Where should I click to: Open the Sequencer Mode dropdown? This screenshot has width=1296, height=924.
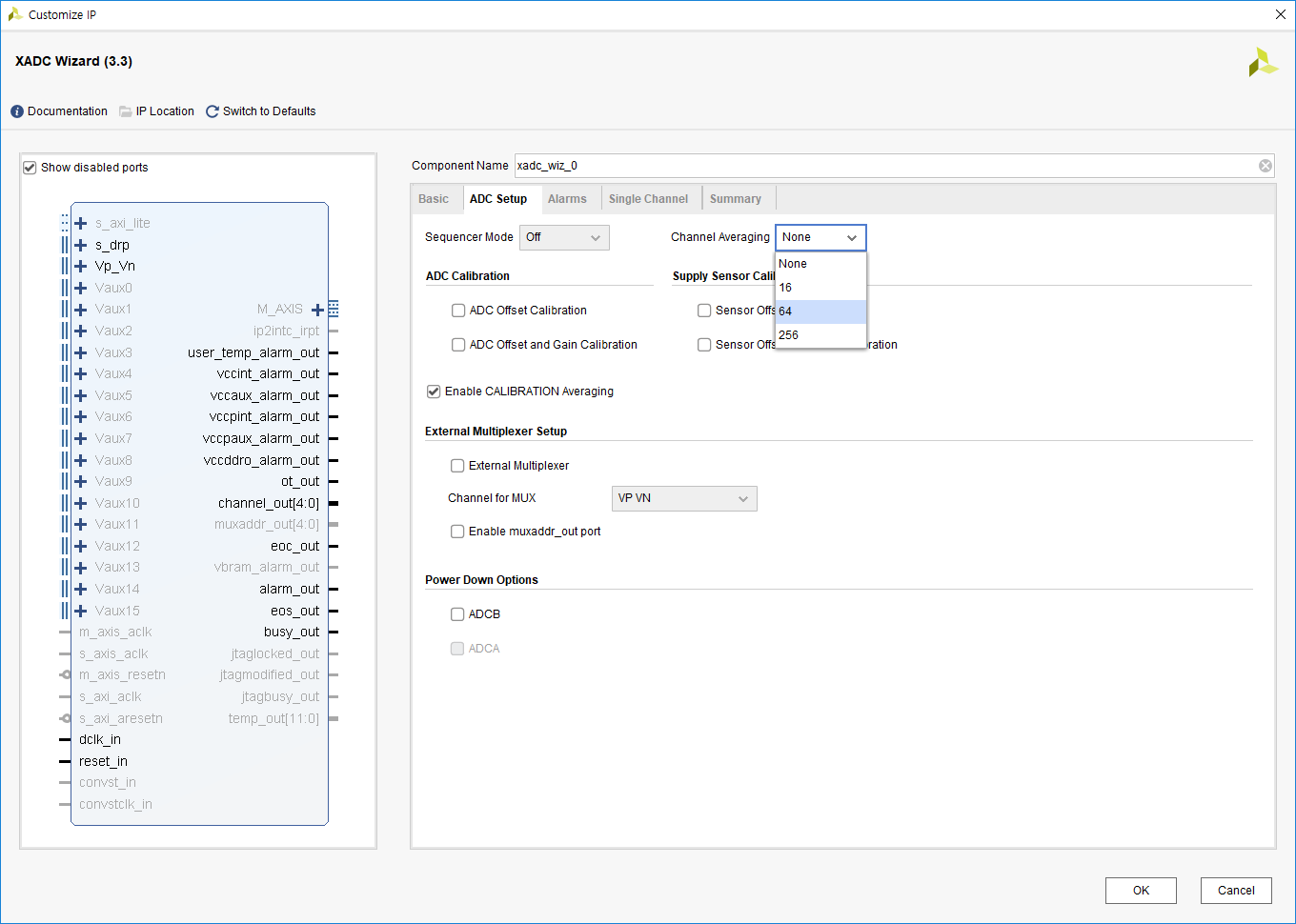[x=564, y=237]
